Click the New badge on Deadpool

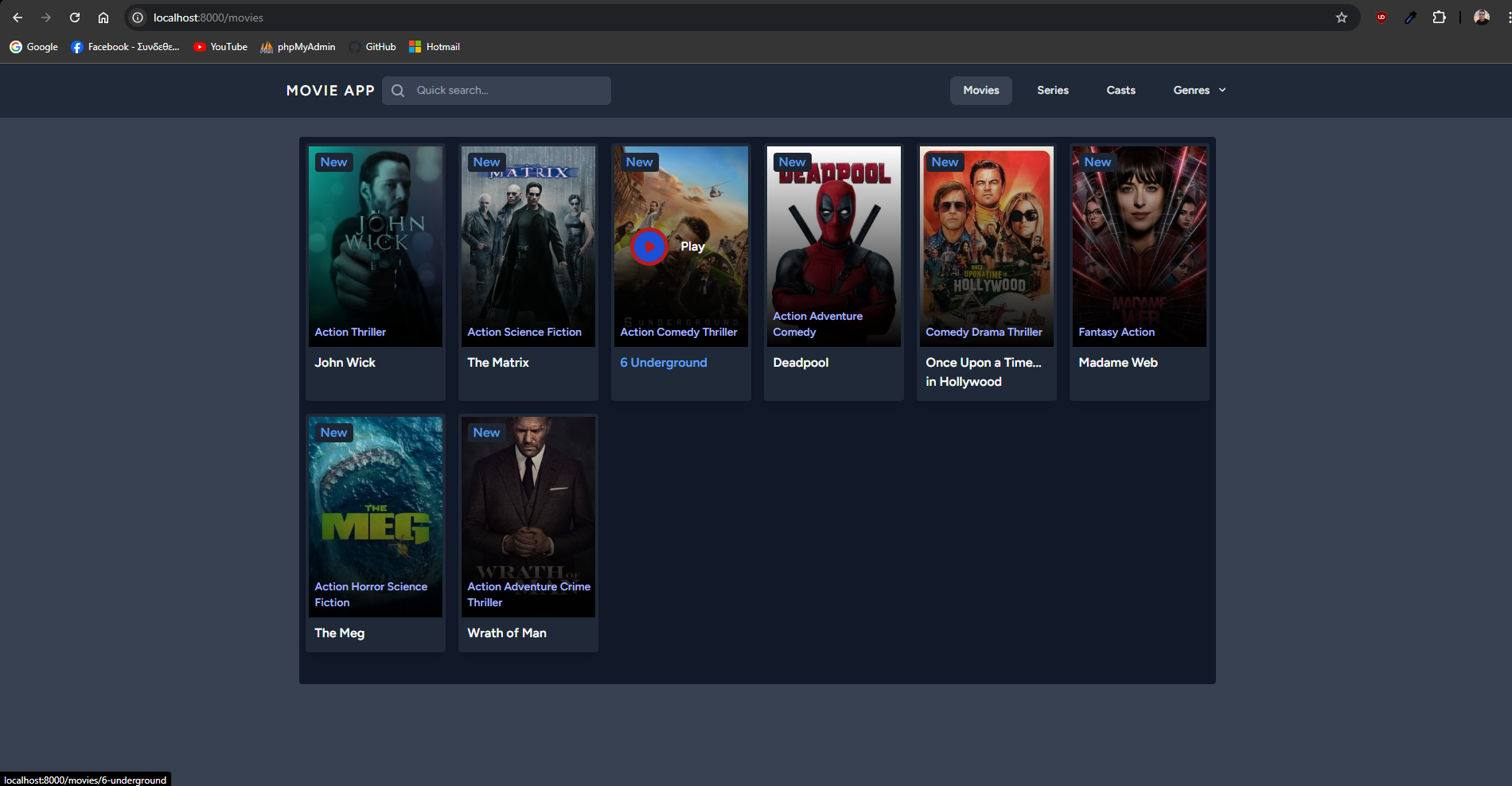click(x=793, y=162)
